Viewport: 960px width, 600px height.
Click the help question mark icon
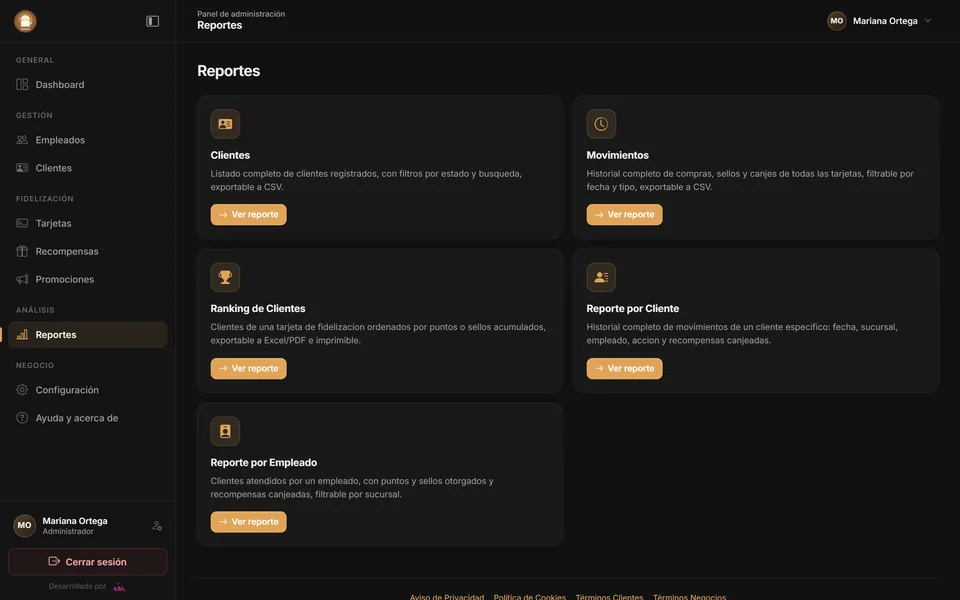click(22, 418)
